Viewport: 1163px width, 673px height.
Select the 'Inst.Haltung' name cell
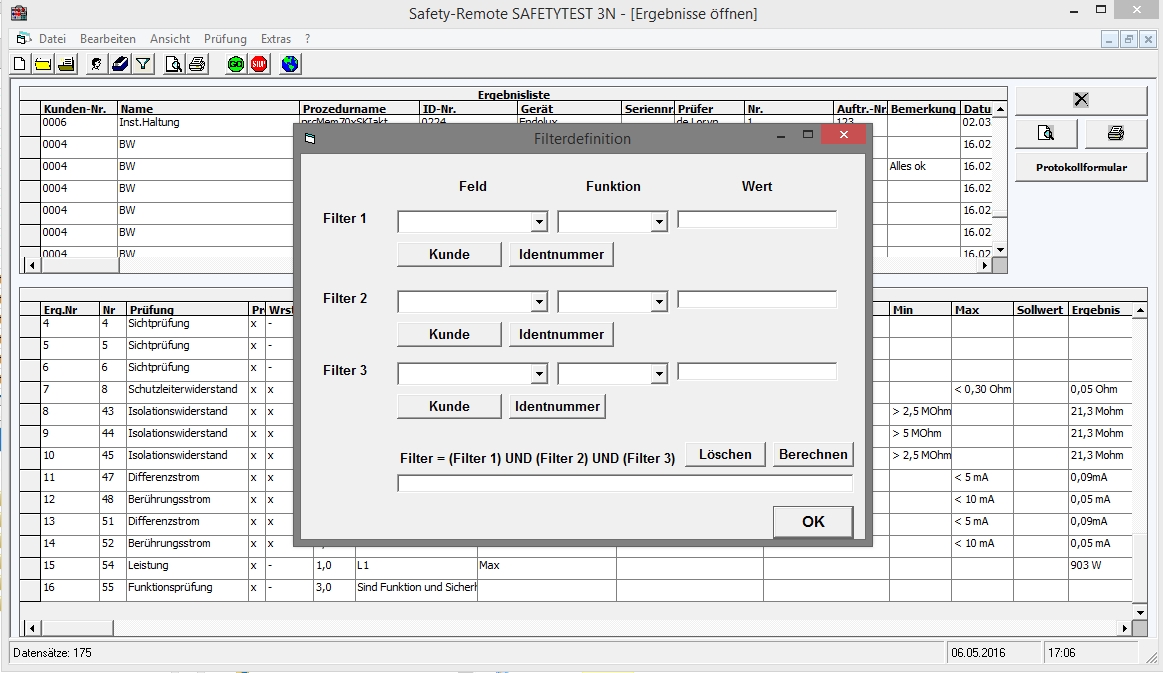coord(208,123)
